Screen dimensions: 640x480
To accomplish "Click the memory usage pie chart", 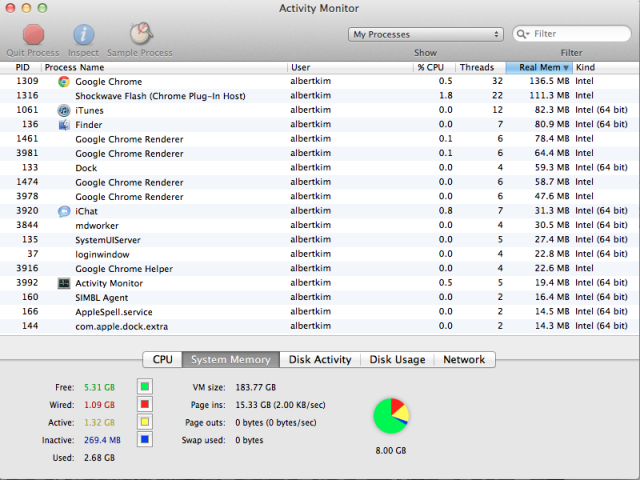I will tap(391, 416).
